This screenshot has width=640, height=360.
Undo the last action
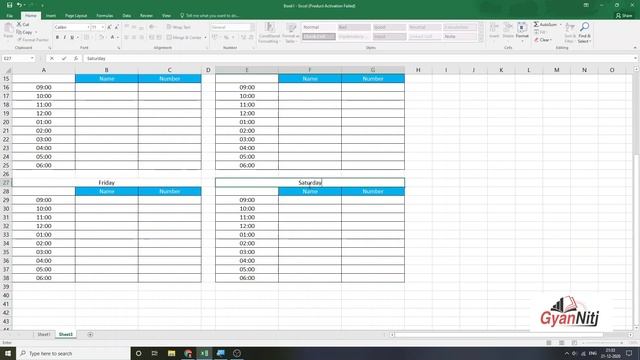[19, 5]
